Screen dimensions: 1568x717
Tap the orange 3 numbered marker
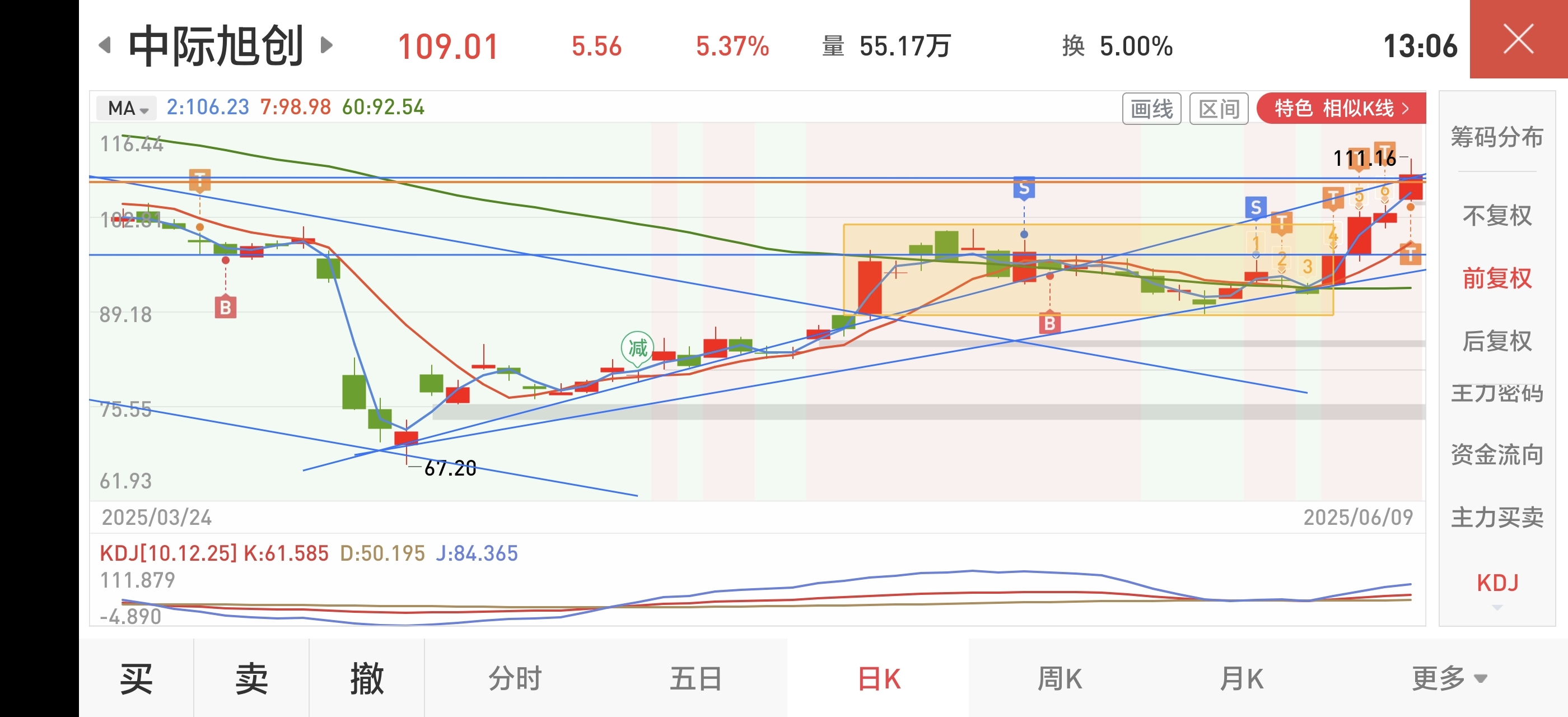(1307, 267)
